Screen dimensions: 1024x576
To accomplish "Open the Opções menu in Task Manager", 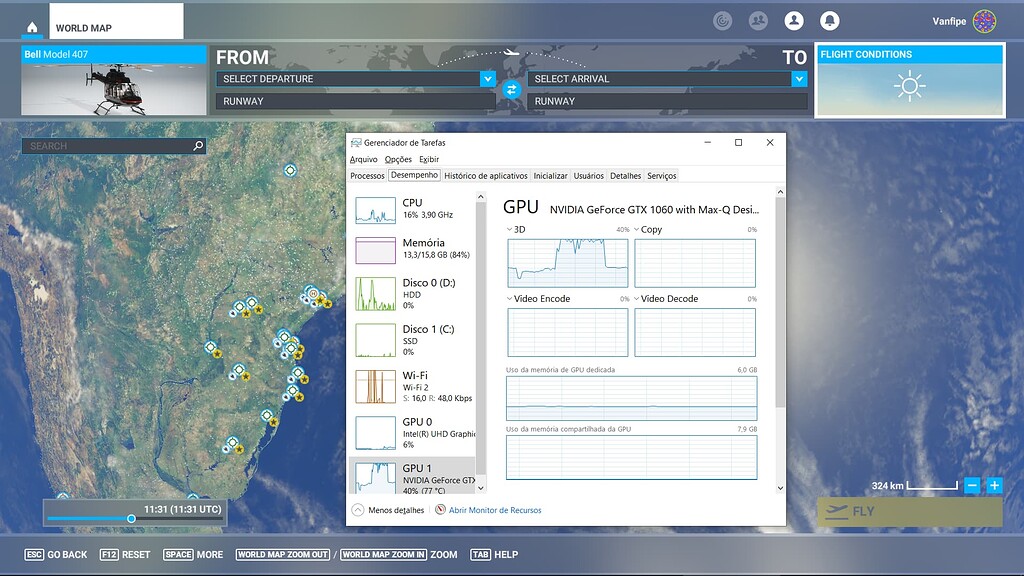I will 398,158.
